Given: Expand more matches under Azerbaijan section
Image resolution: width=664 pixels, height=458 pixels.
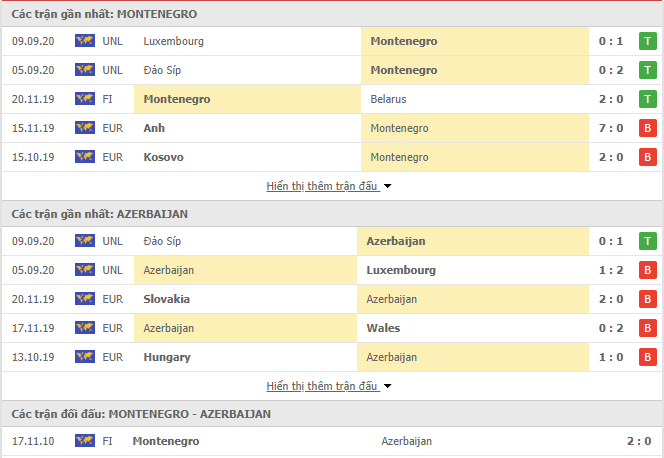Looking at the screenshot, I should pos(322,386).
